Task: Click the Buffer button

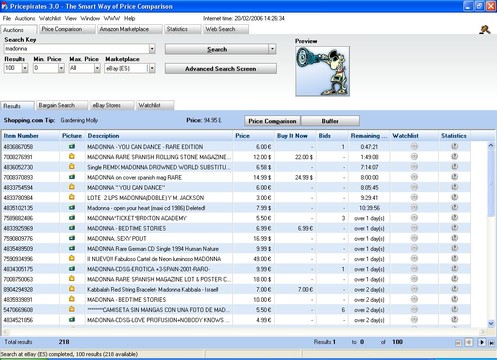Action: tap(330, 121)
